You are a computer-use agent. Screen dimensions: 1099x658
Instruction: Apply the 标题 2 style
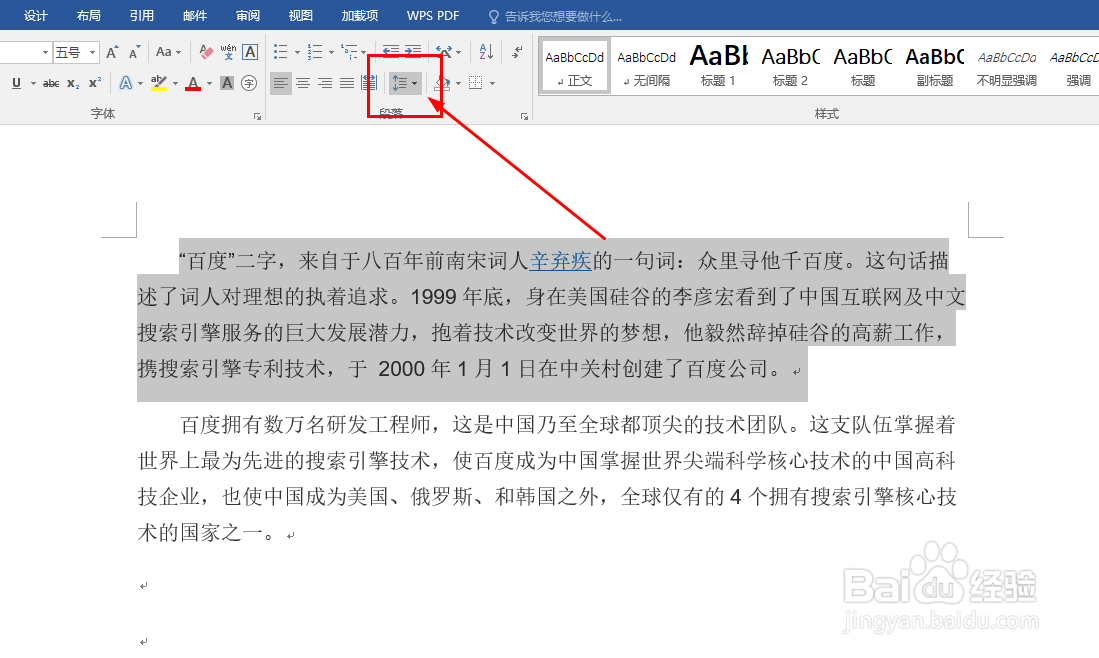click(791, 67)
